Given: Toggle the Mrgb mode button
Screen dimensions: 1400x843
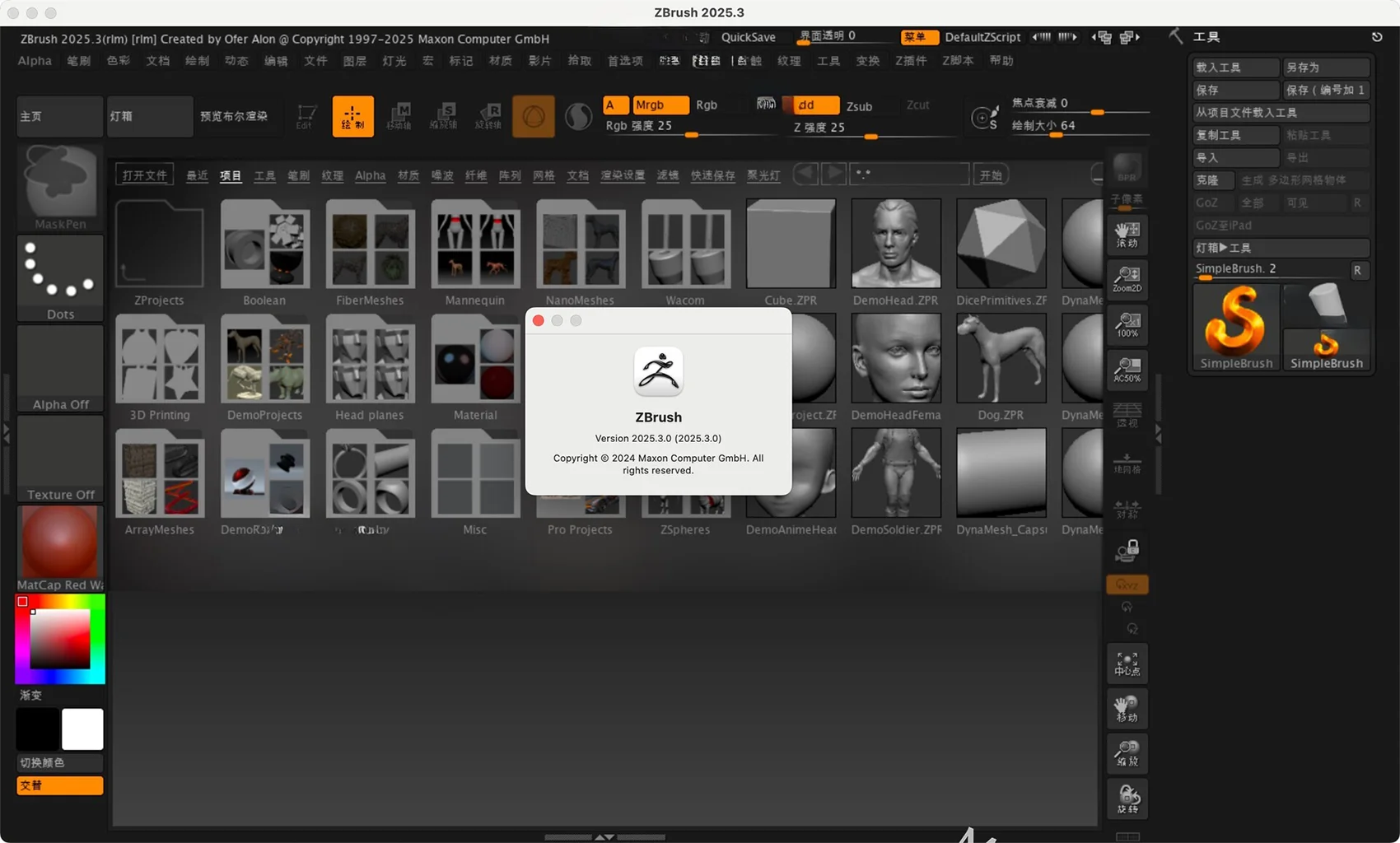Looking at the screenshot, I should pyautogui.click(x=660, y=105).
